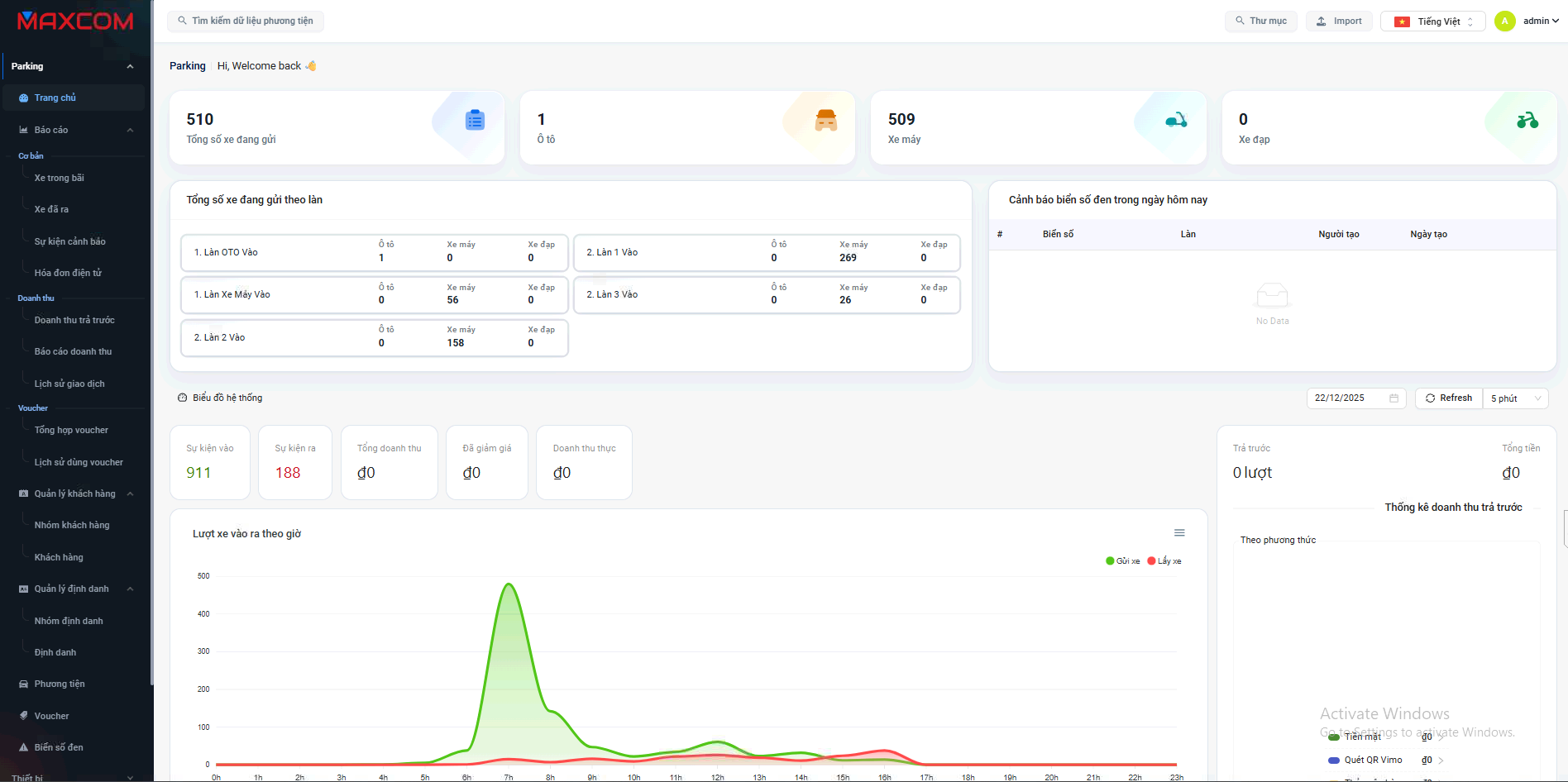Click the list icon on total vehicles card
Viewport: 1568px width, 782px height.
[475, 121]
